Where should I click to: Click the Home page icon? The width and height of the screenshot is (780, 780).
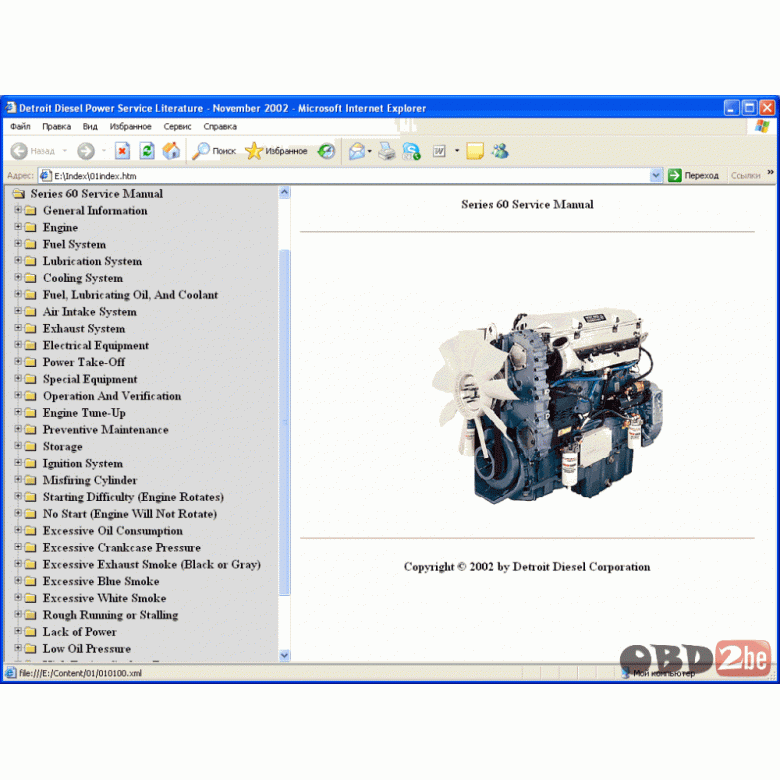tap(171, 151)
